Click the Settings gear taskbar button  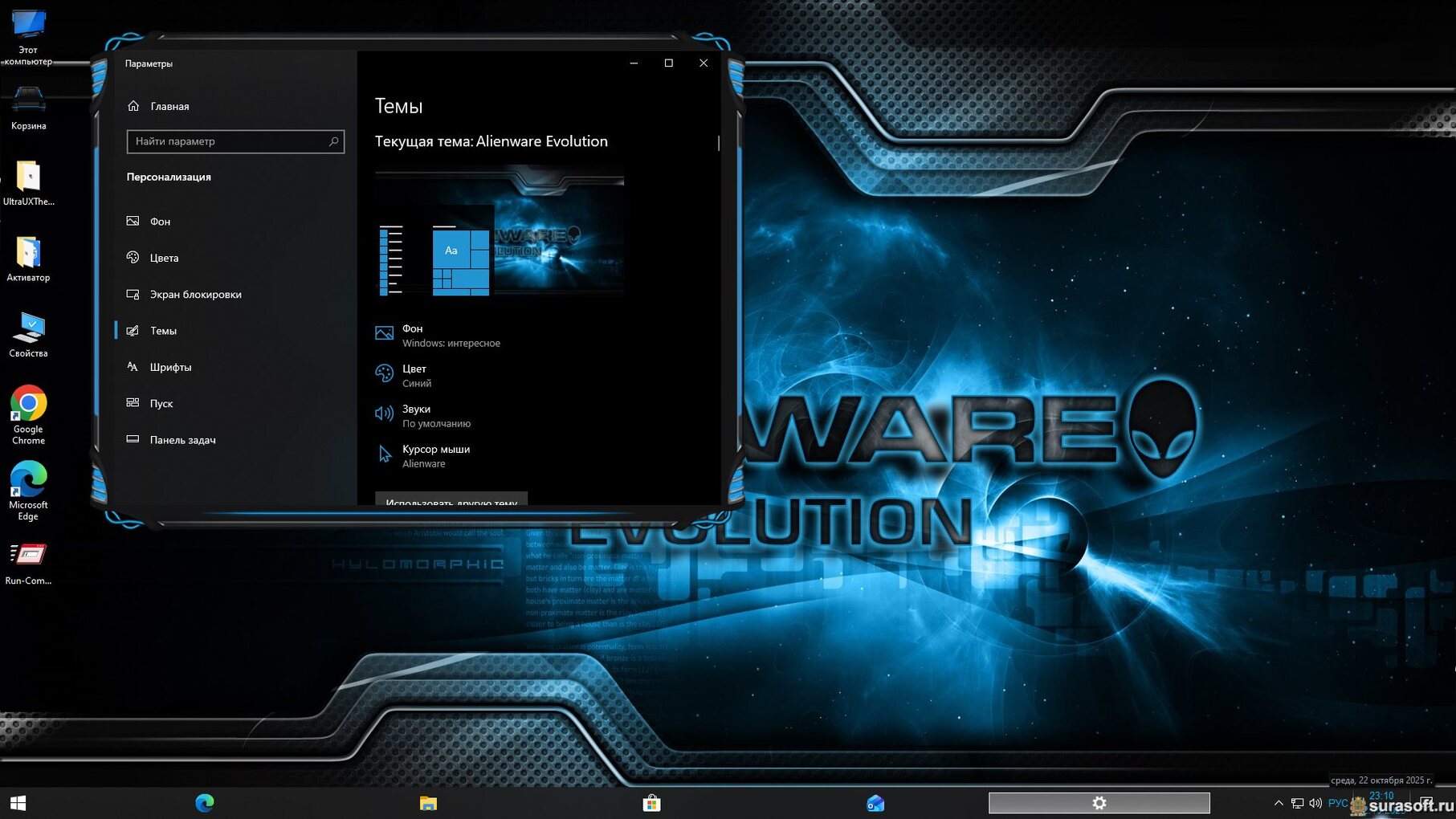[x=1099, y=803]
